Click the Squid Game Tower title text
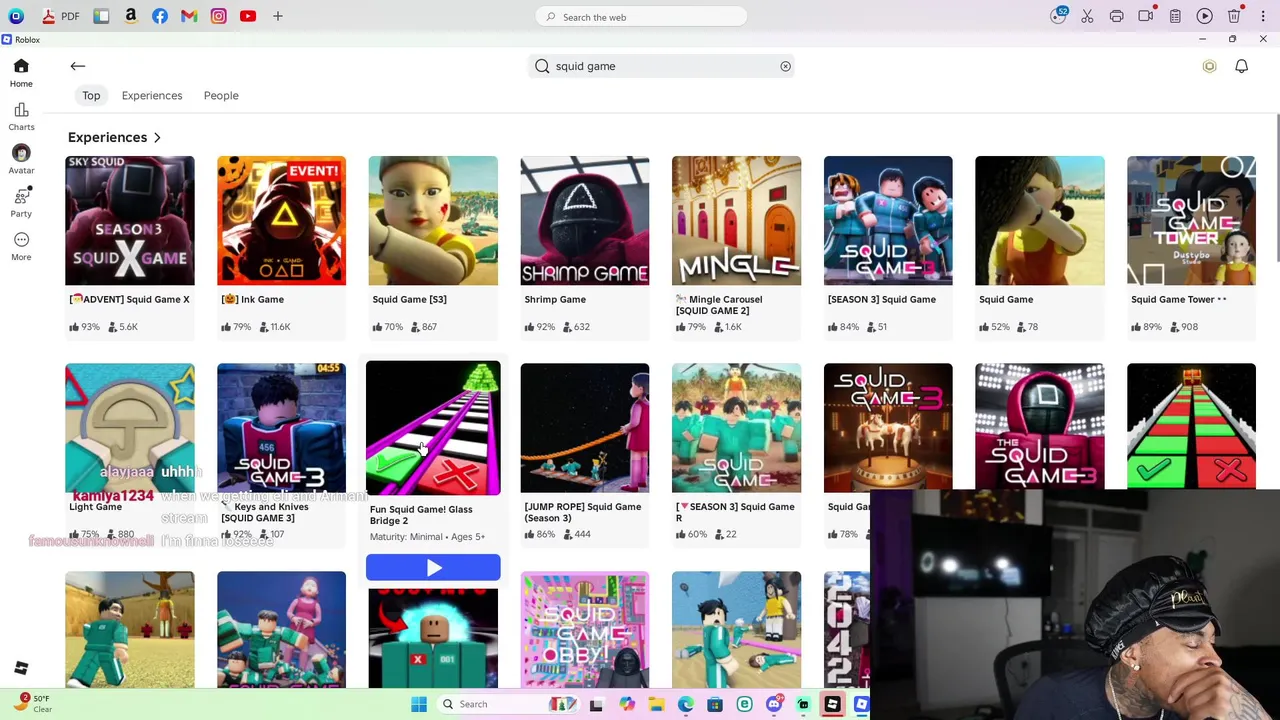 (1178, 299)
